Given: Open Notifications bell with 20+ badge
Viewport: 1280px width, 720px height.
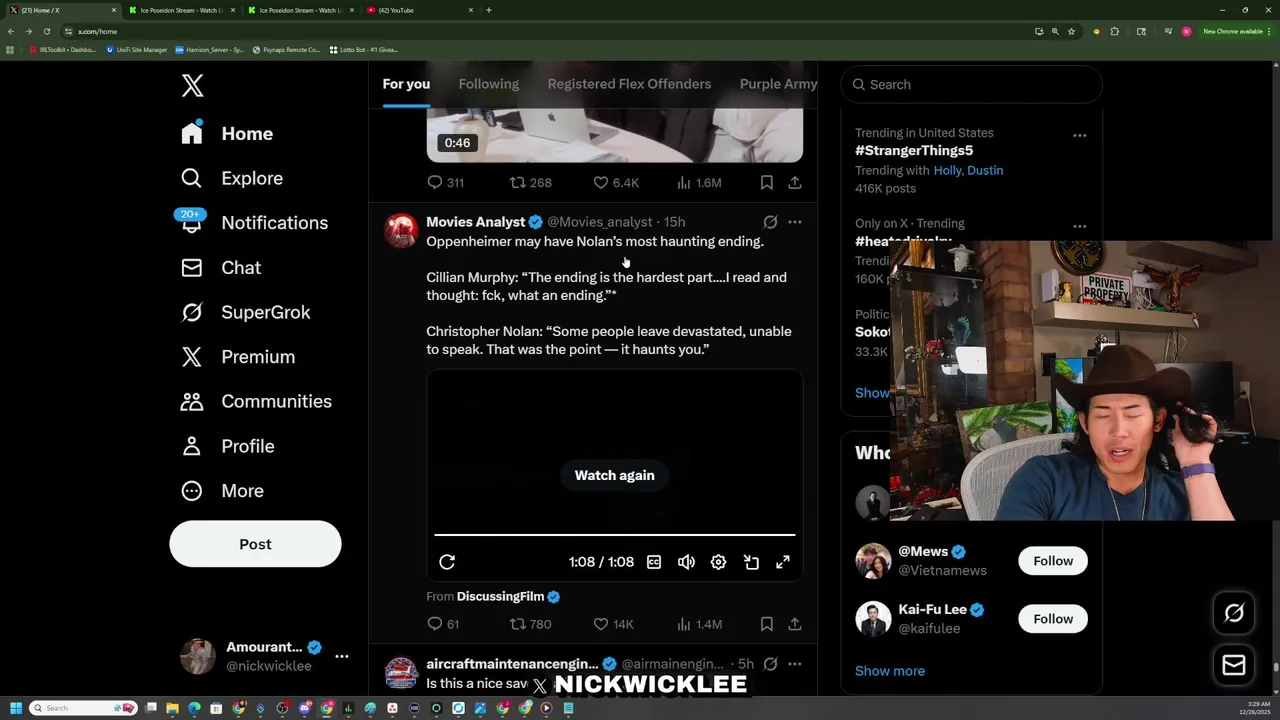Looking at the screenshot, I should coord(191,222).
